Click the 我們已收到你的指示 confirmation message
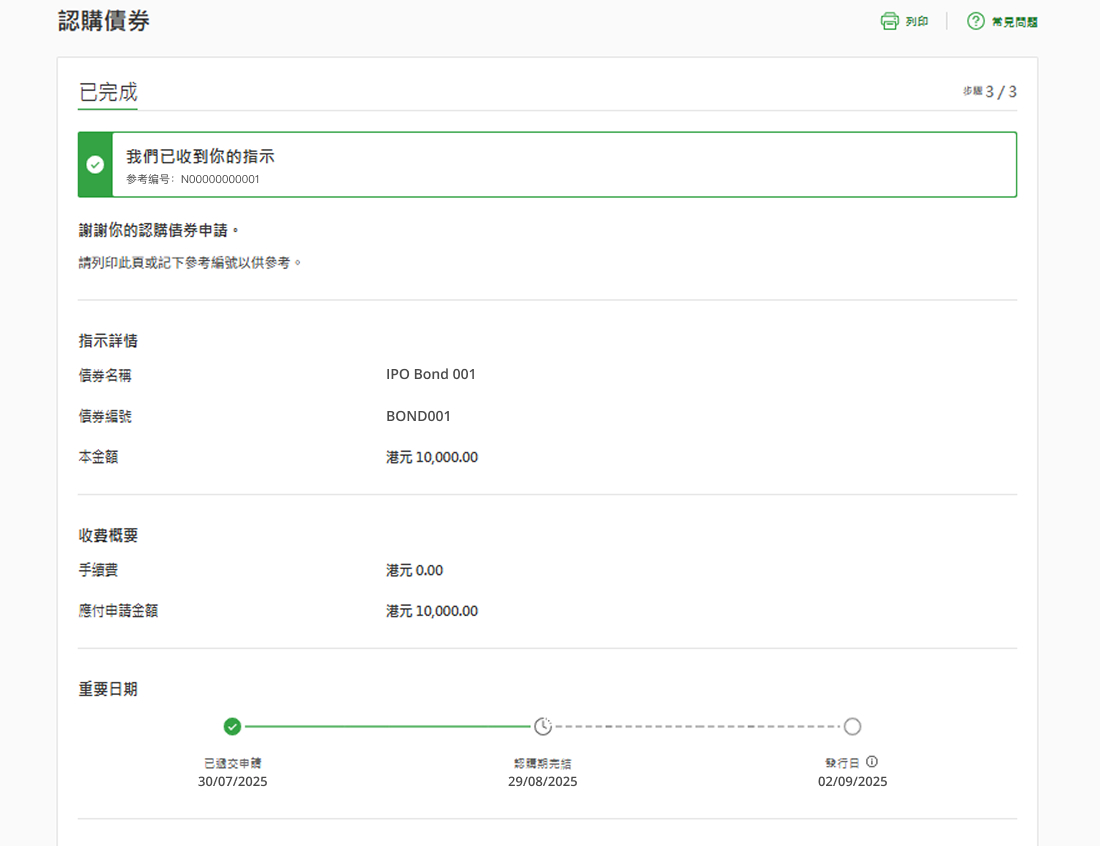The image size is (1100, 846). [200, 156]
